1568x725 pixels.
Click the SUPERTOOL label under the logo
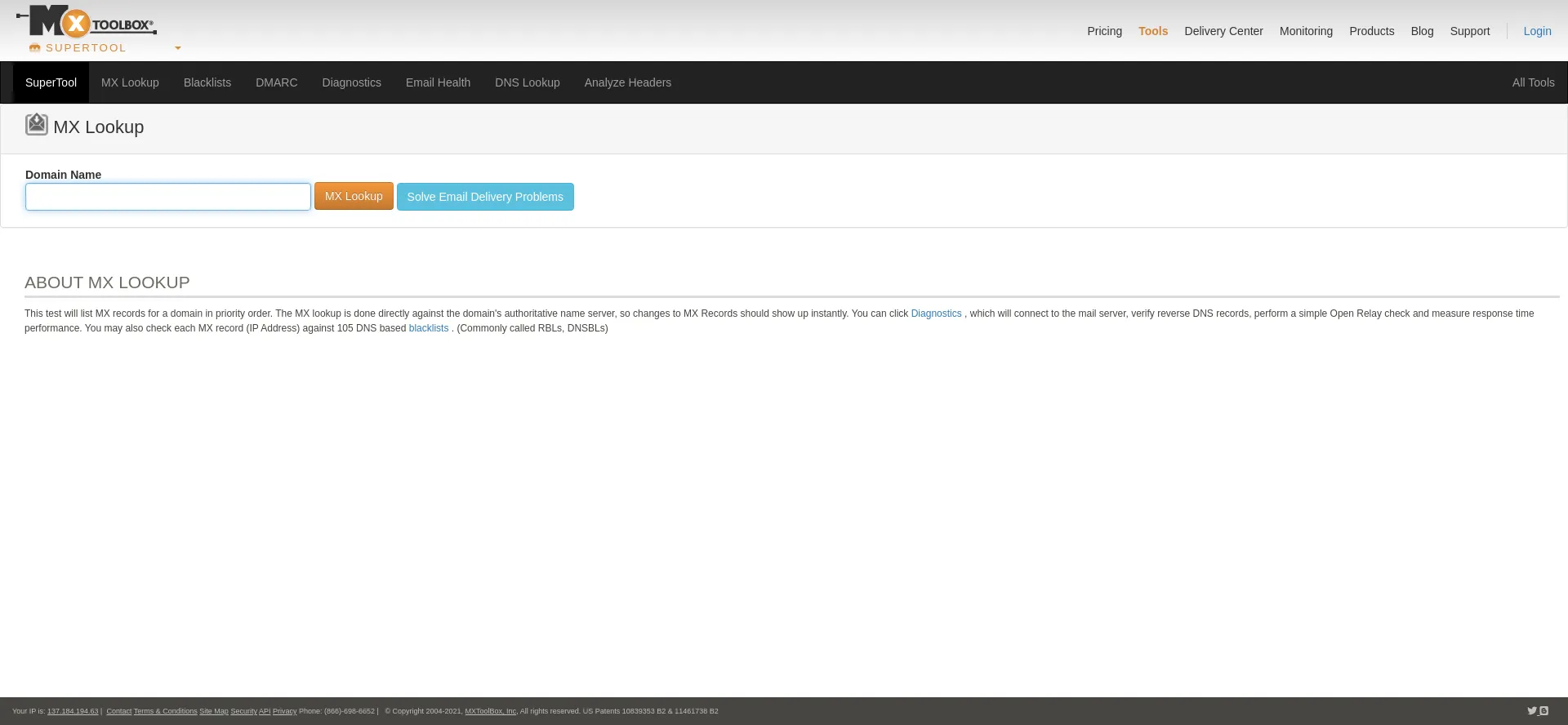86,48
